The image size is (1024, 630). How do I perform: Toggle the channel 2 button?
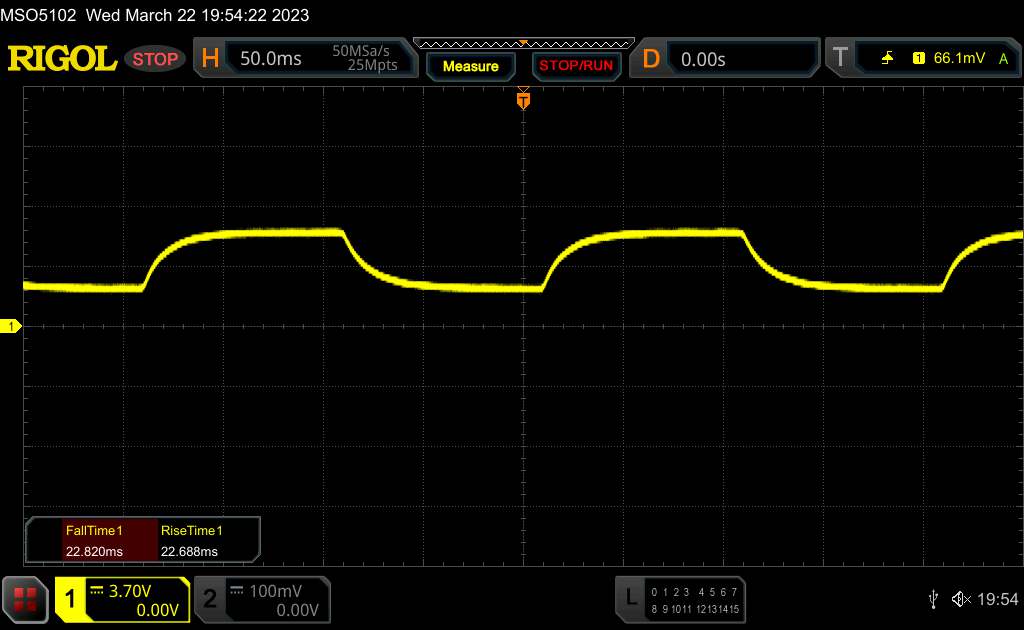click(x=210, y=599)
